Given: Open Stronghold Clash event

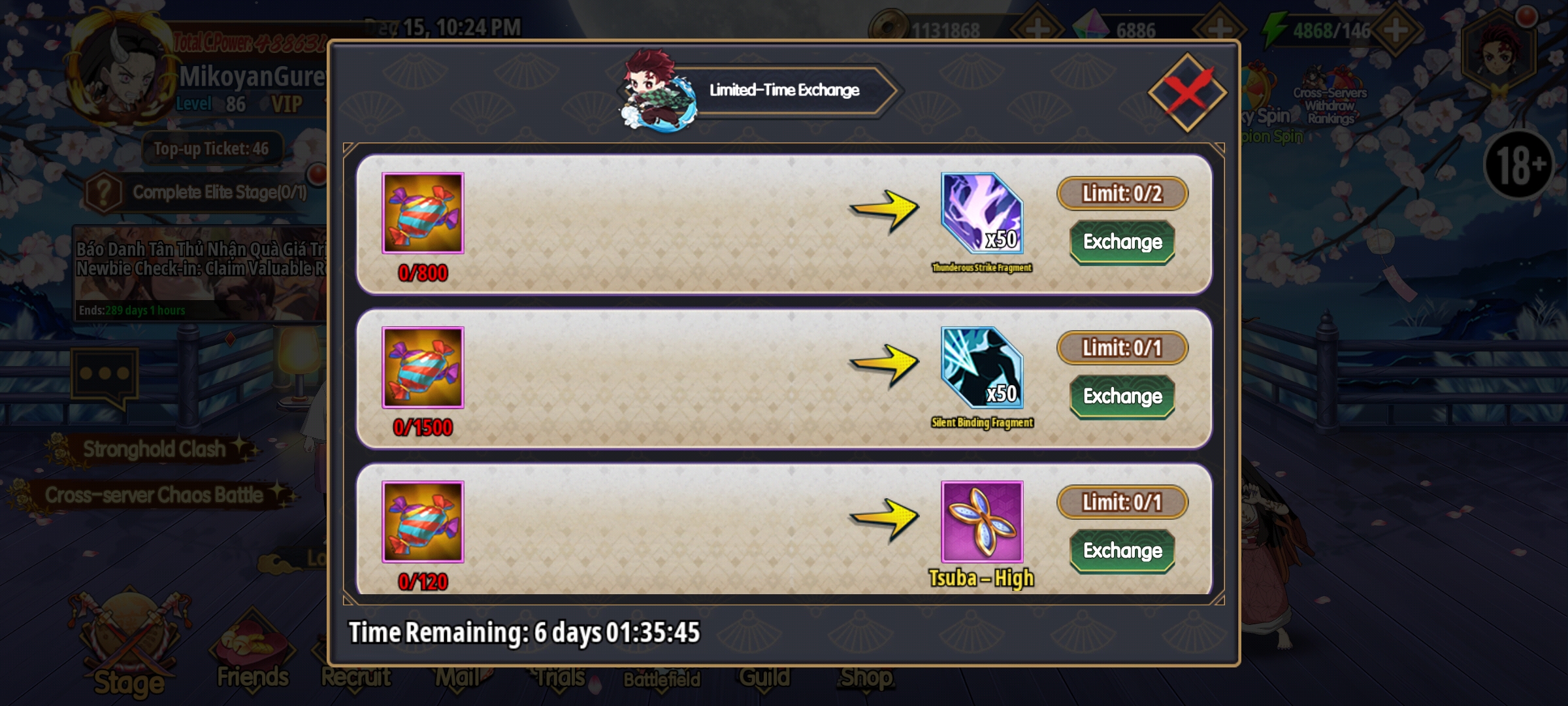Looking at the screenshot, I should tap(154, 449).
